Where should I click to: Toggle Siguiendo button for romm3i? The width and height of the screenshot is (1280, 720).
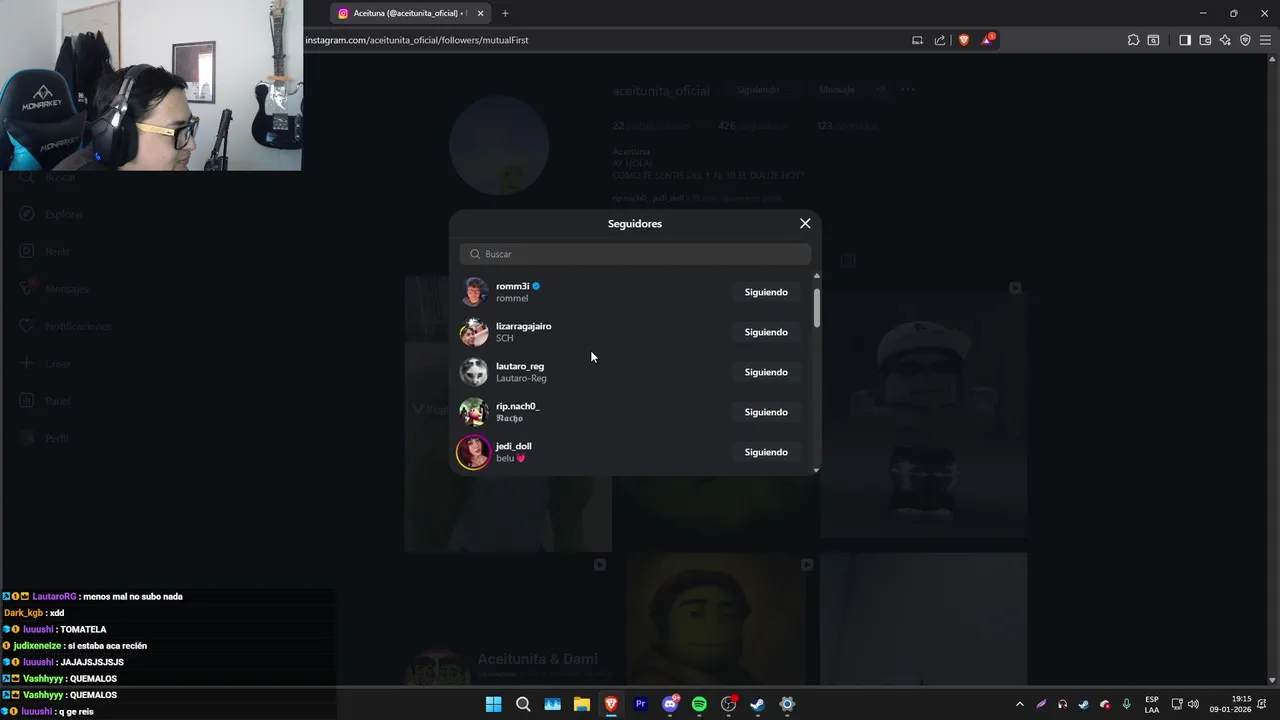[766, 292]
